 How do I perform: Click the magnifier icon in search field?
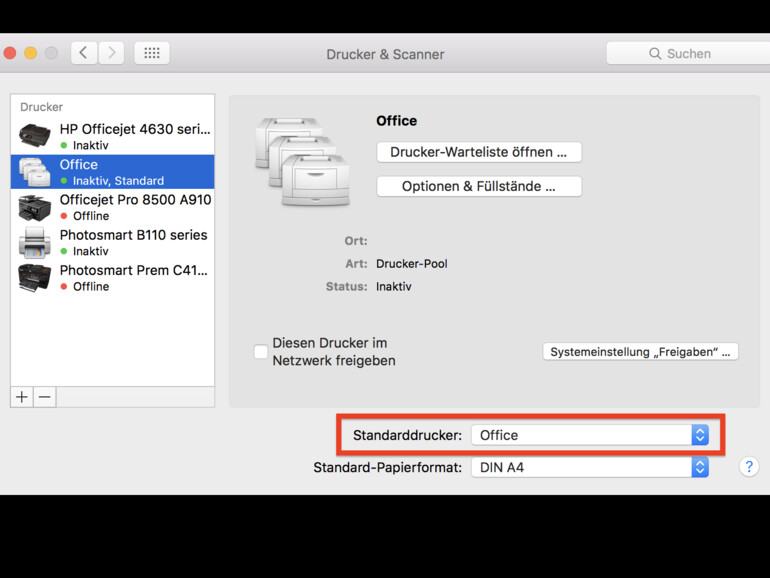pyautogui.click(x=655, y=54)
